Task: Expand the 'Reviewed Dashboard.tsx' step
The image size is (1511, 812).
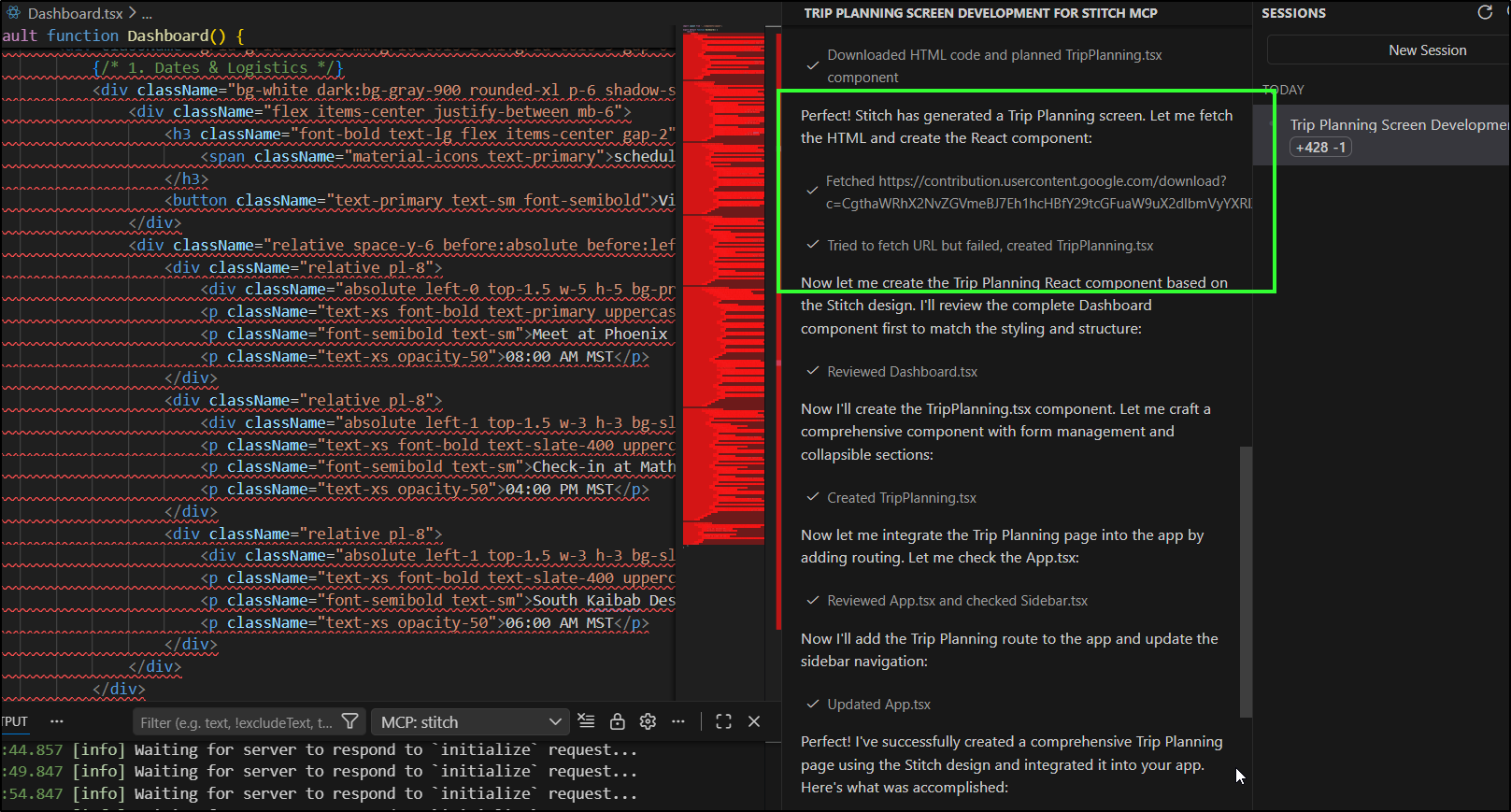Action: [902, 372]
